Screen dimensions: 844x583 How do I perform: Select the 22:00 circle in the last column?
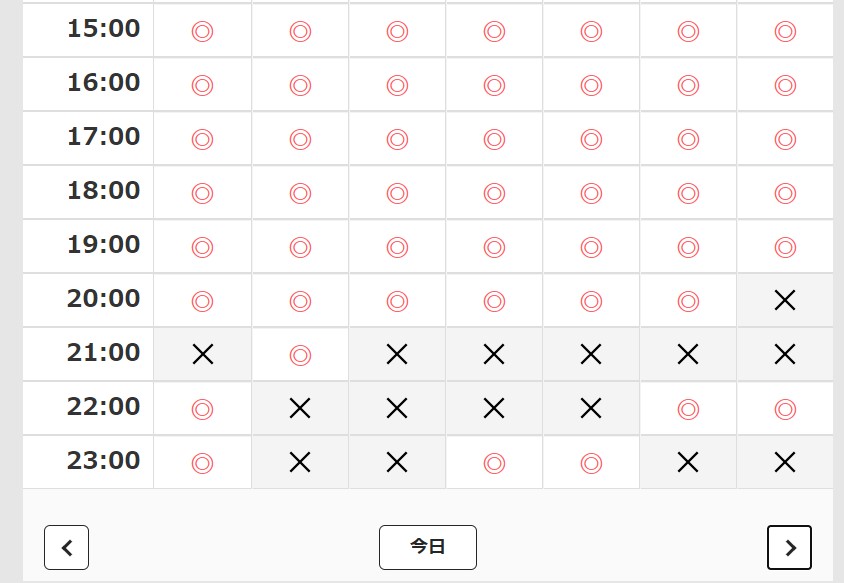[x=785, y=408]
